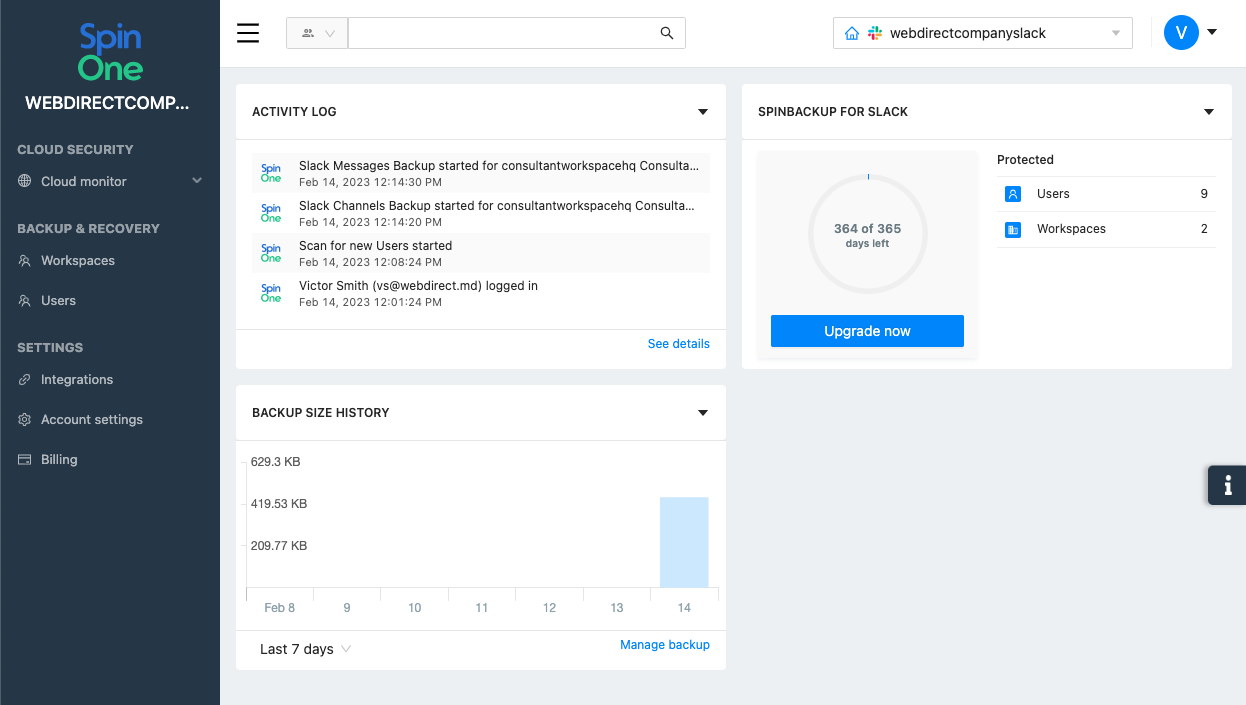The image size is (1246, 705).
Task: Open the user type search filter dropdown
Action: point(316,33)
